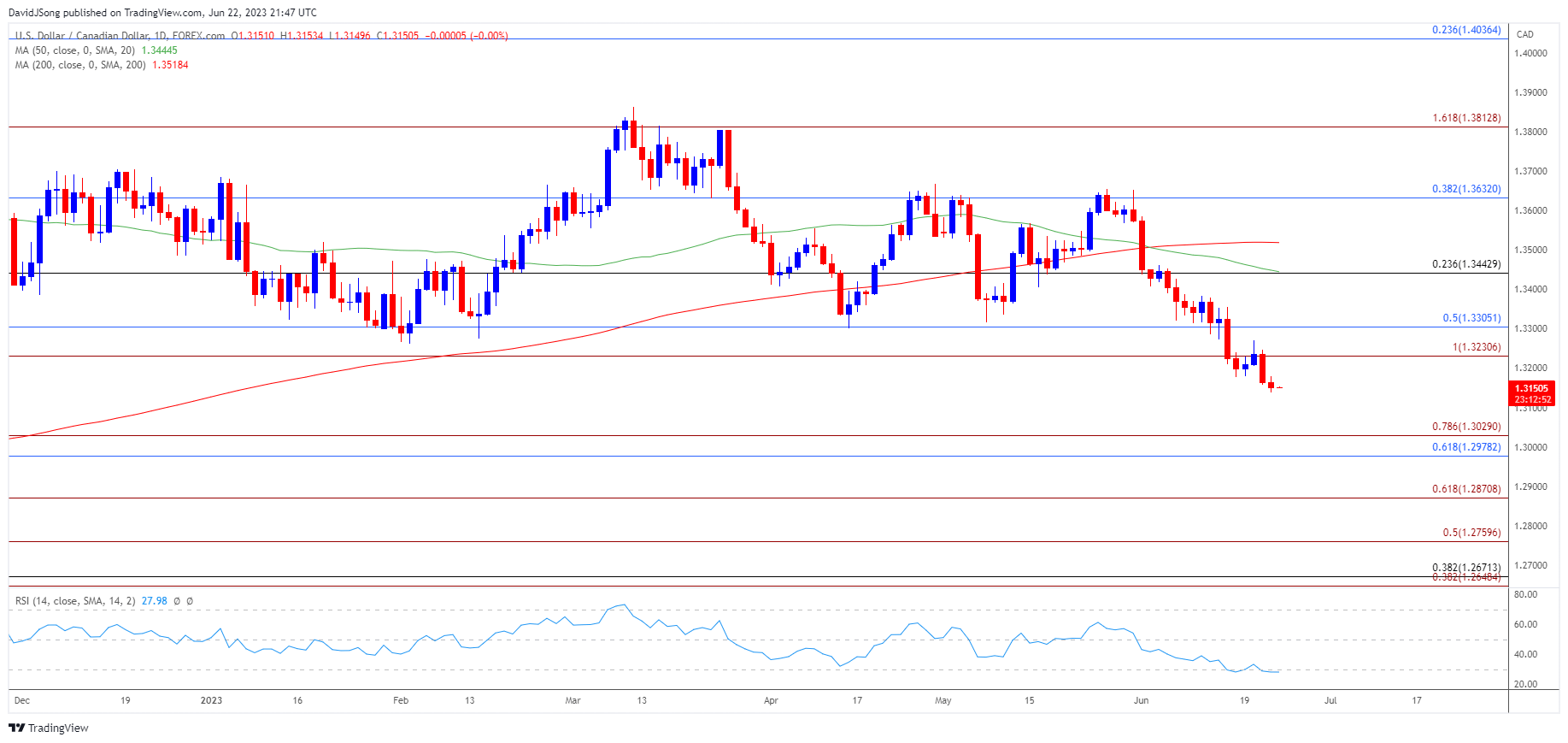Click the Apr label on time axis
Image resolution: width=1568 pixels, height=743 pixels.
(771, 700)
